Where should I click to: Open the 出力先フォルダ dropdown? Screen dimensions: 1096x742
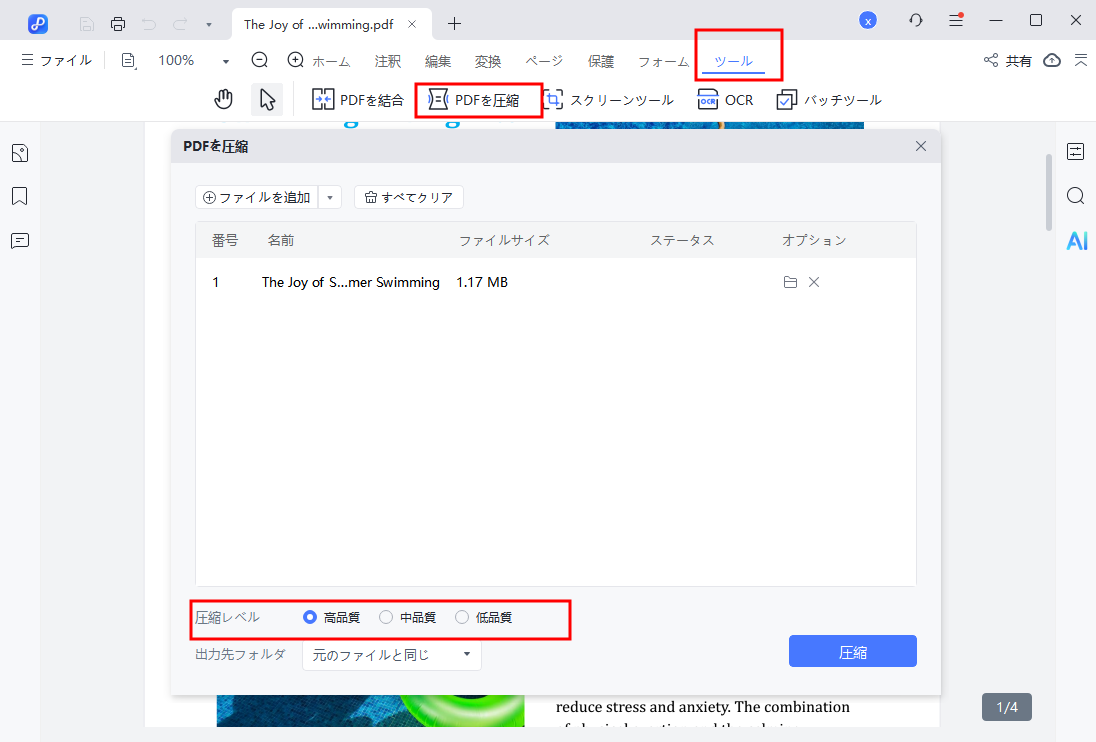click(392, 654)
